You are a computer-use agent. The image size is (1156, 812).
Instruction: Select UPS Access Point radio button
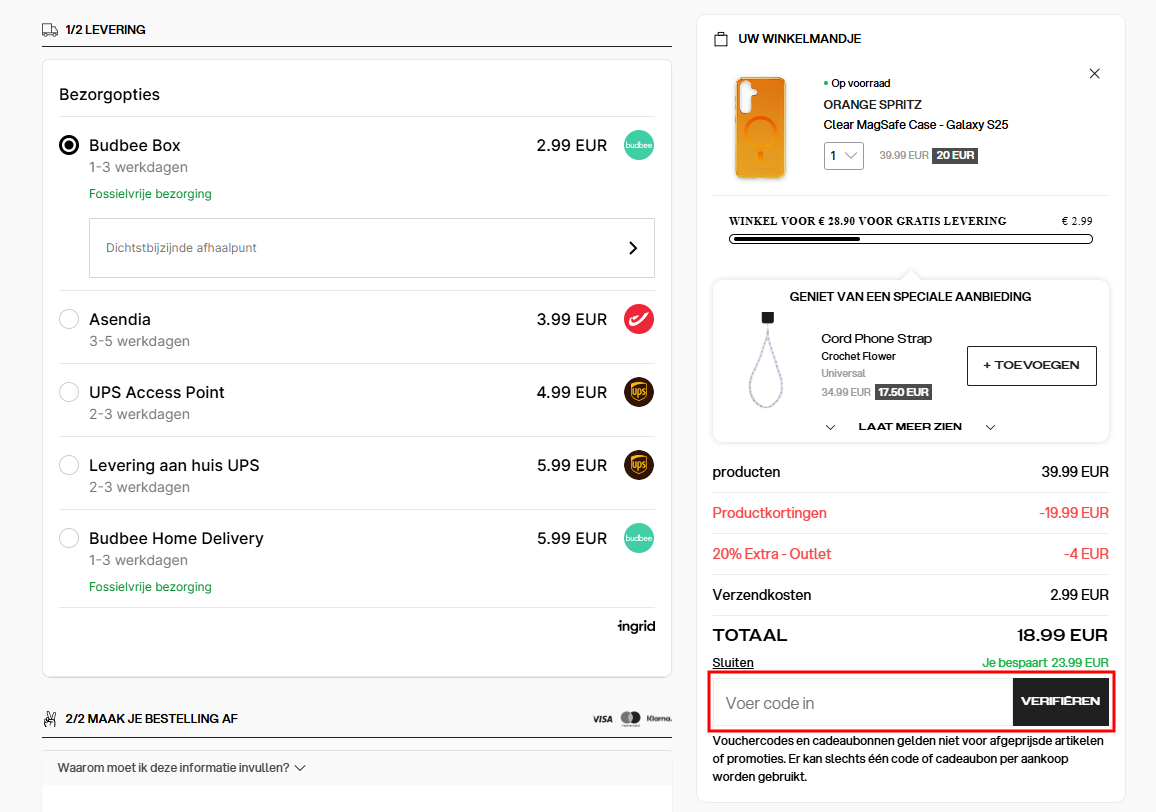pos(69,392)
